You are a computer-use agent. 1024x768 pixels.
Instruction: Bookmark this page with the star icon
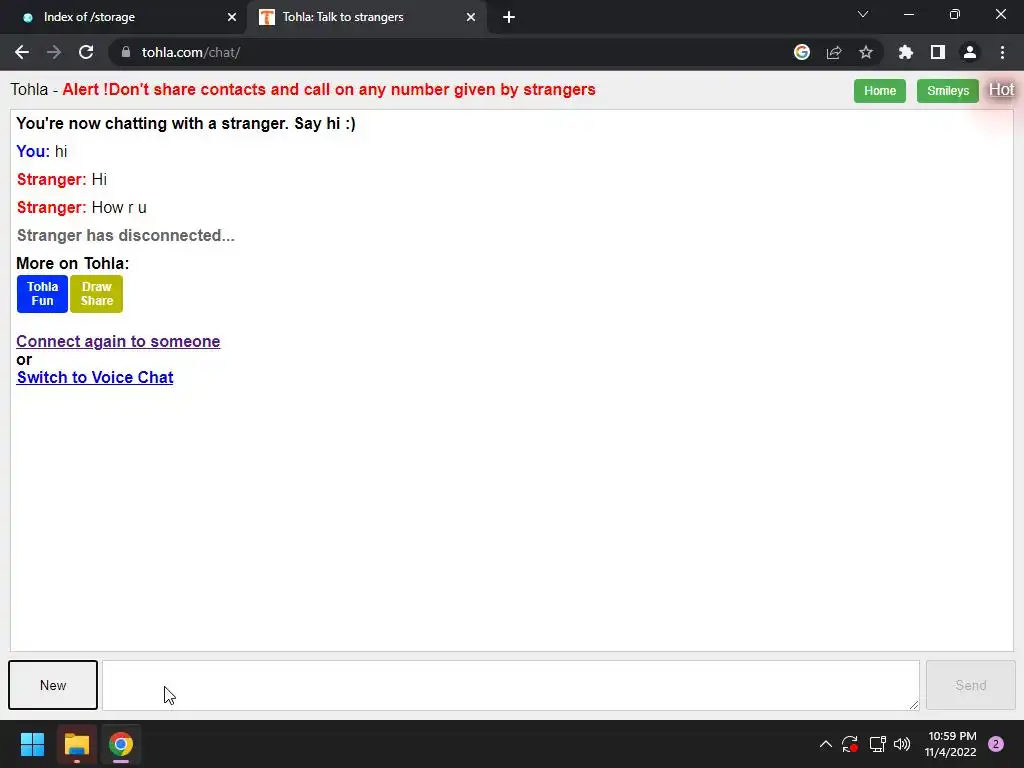coord(866,52)
